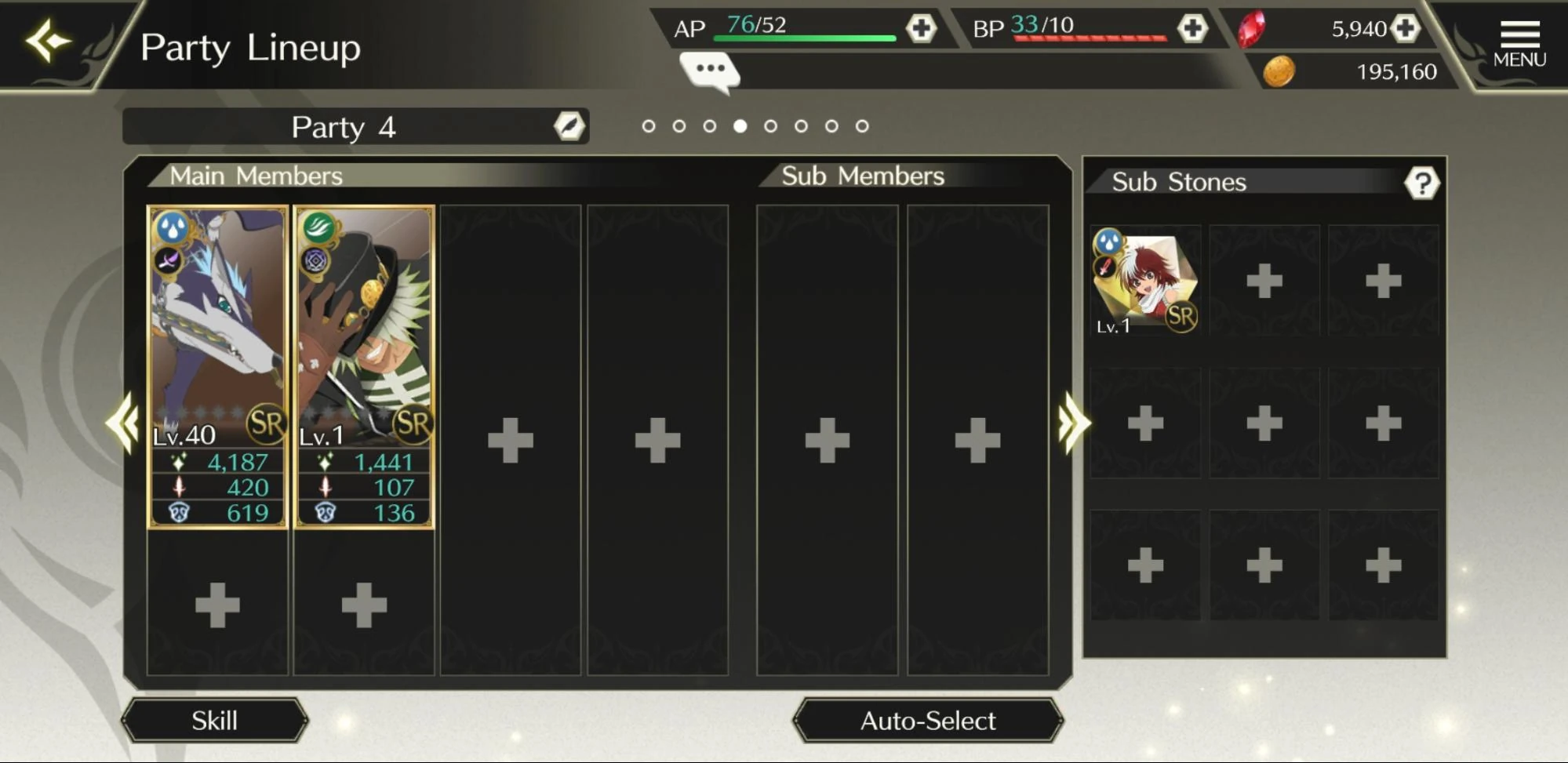1568x763 pixels.
Task: Buy more red gems plus icon
Action: (1405, 28)
